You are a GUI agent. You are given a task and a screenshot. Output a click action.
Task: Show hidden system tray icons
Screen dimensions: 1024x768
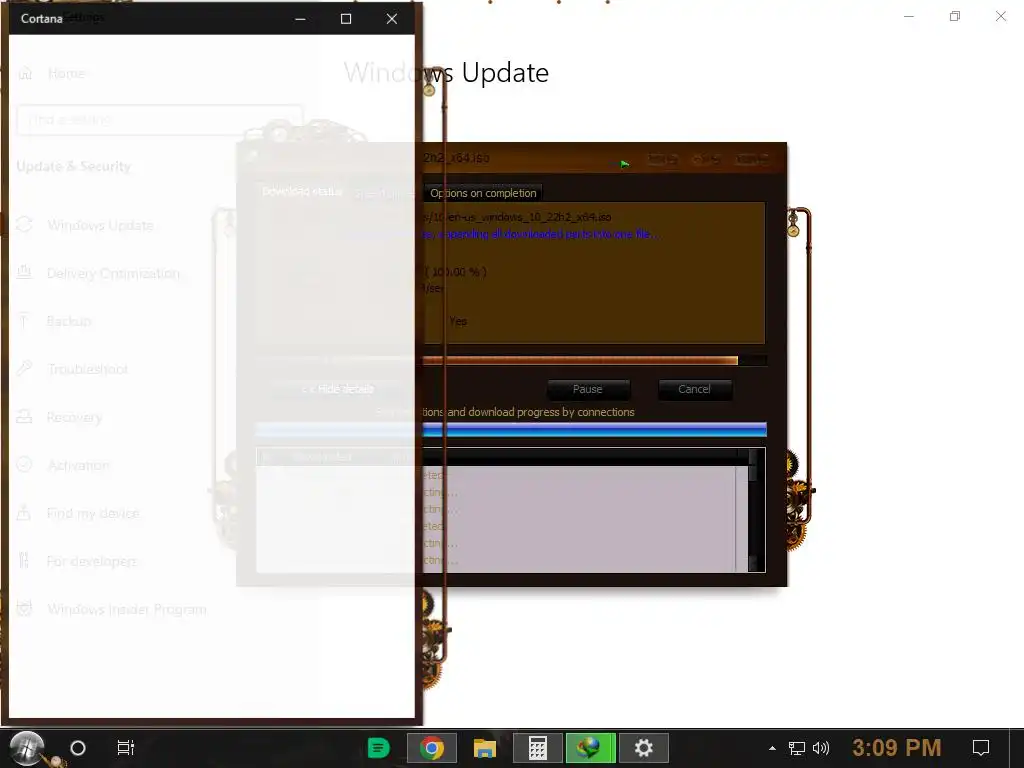tap(773, 748)
